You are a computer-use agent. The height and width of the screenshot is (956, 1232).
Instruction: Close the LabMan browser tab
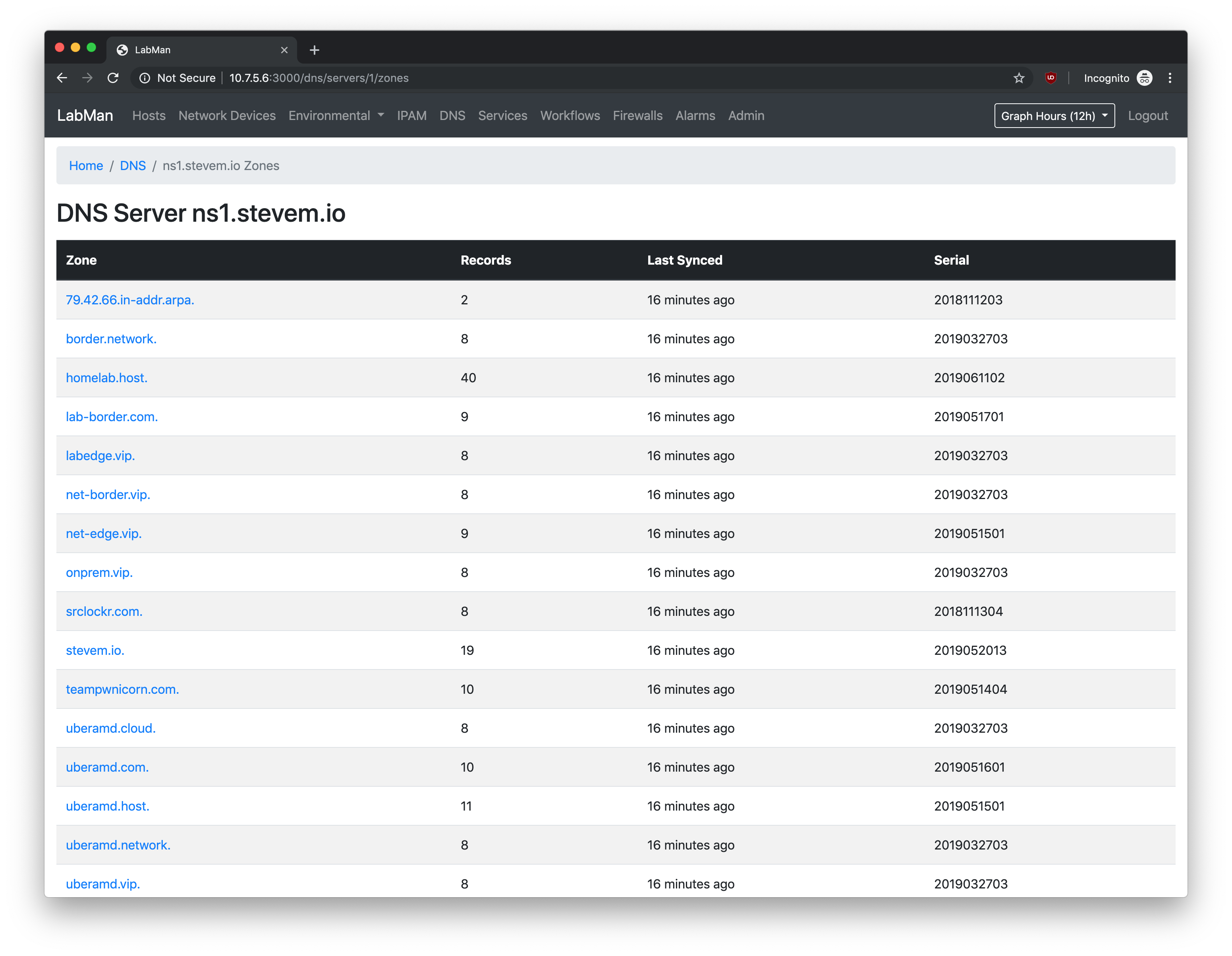point(284,50)
